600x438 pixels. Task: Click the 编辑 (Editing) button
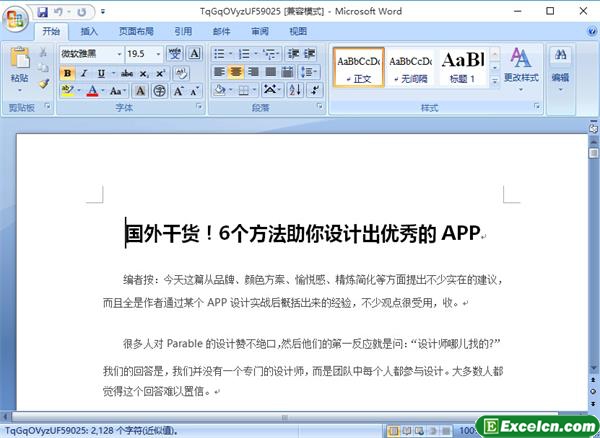(x=560, y=63)
